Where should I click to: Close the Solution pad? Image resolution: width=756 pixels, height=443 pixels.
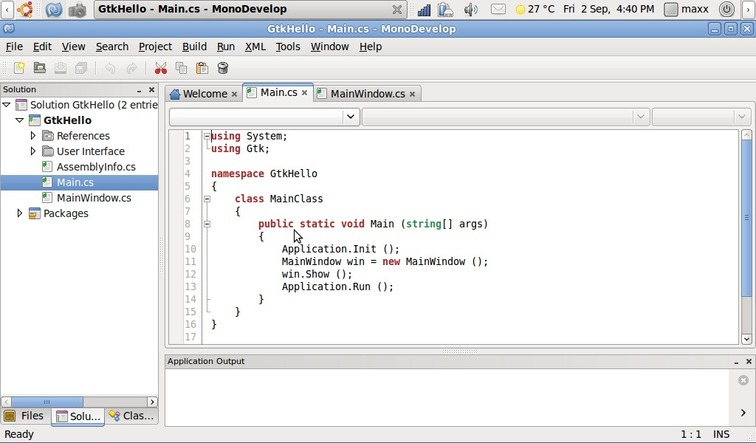[x=152, y=90]
